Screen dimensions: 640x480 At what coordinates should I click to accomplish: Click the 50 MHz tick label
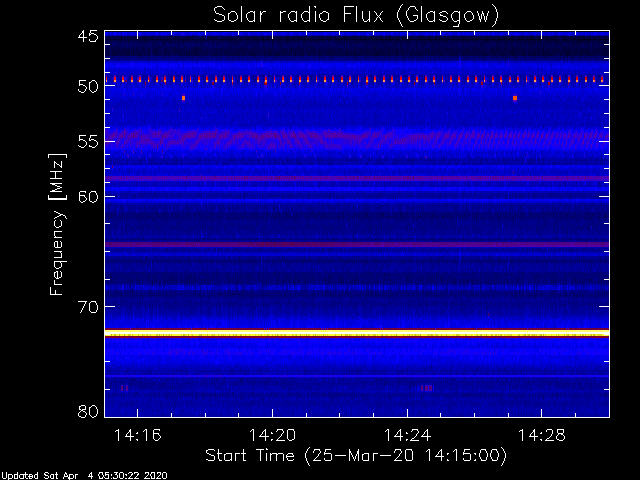pos(88,87)
